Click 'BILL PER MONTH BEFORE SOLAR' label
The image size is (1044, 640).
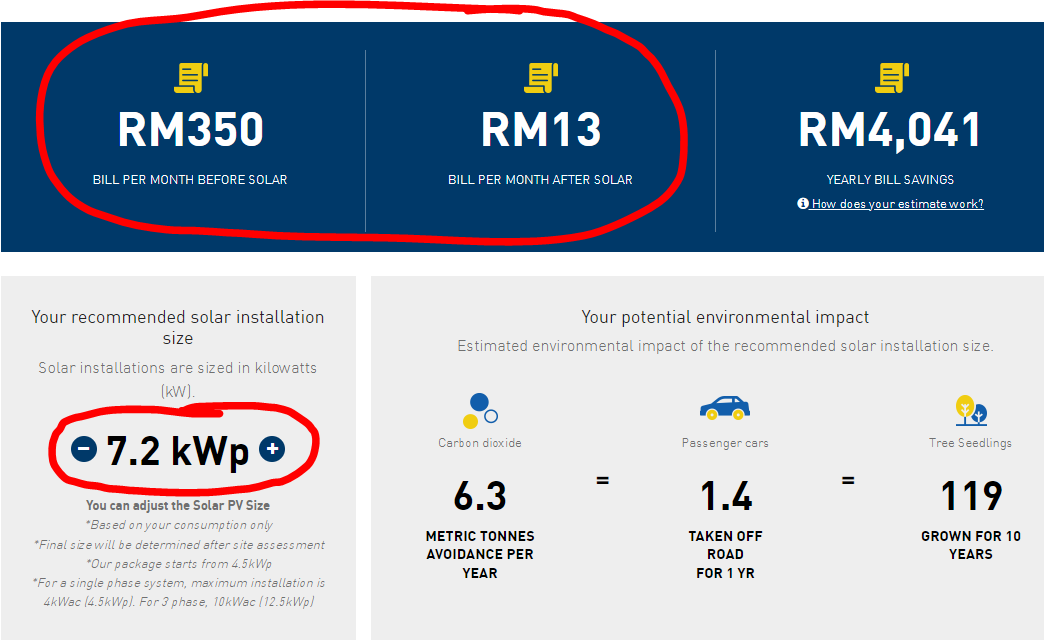click(190, 180)
